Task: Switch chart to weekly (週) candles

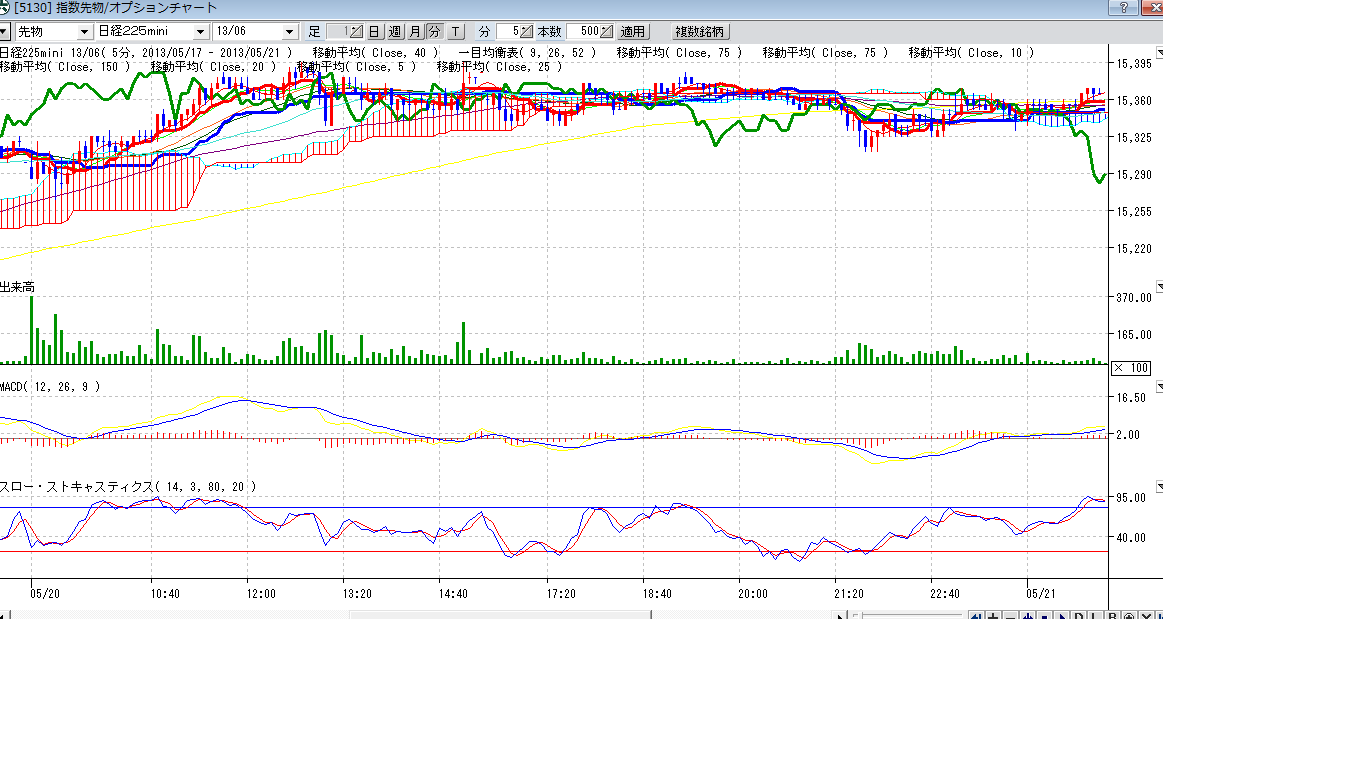Action: coord(394,32)
